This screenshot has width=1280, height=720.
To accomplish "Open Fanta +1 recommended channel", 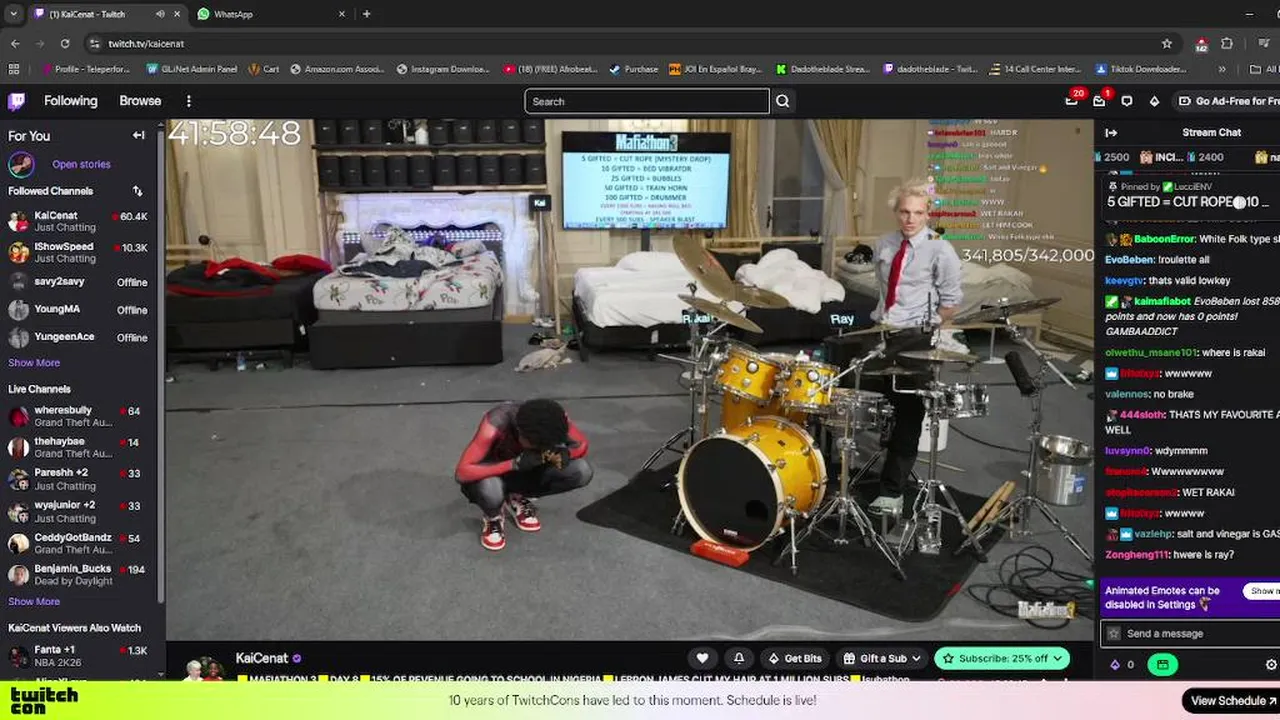I will [78, 655].
